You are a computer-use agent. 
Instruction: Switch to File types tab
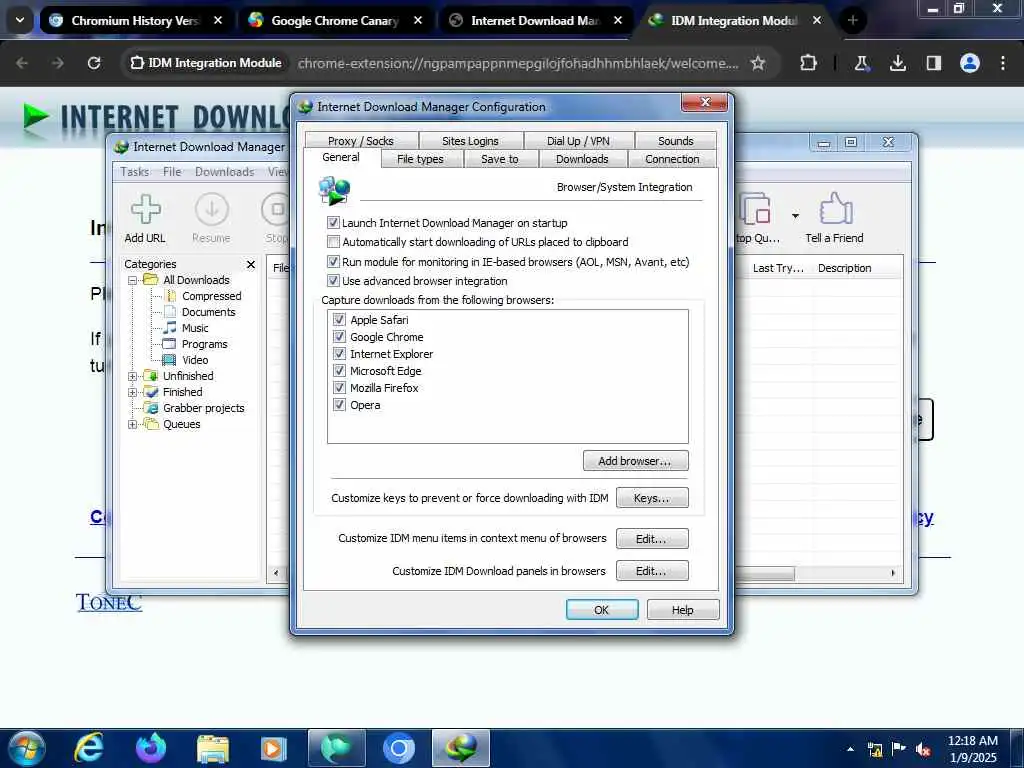pos(420,159)
